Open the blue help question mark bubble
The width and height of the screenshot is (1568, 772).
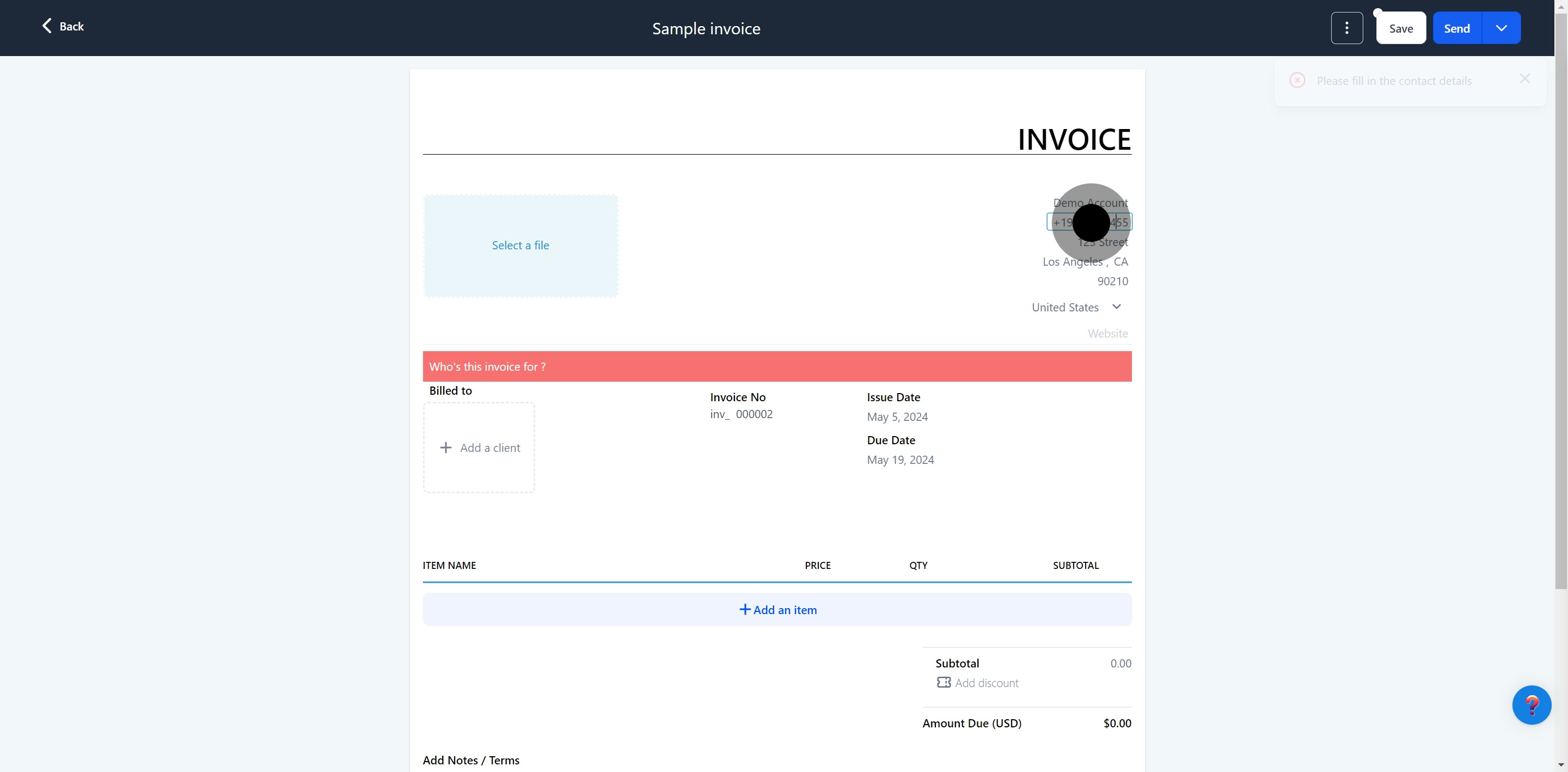point(1531,705)
